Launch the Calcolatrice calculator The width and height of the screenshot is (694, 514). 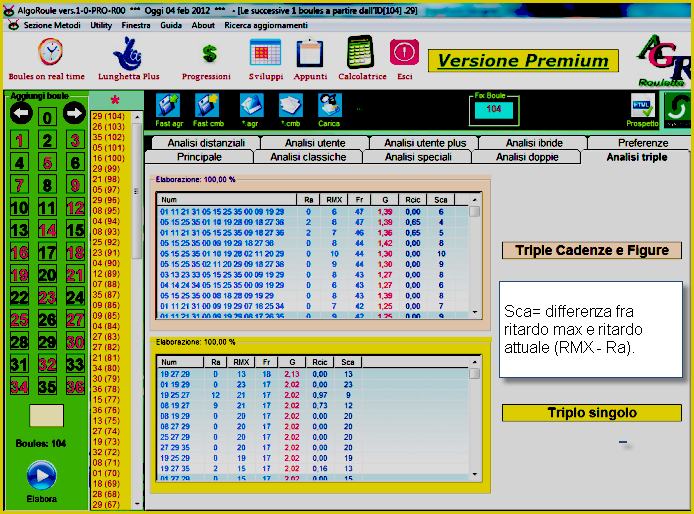[360, 52]
